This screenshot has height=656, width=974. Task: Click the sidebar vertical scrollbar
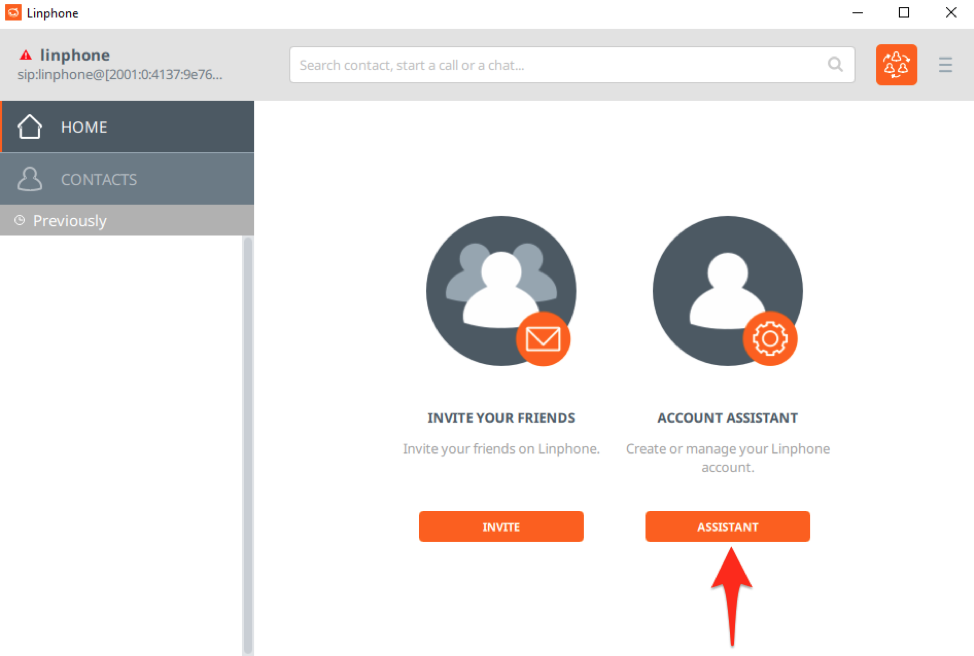pos(248,440)
